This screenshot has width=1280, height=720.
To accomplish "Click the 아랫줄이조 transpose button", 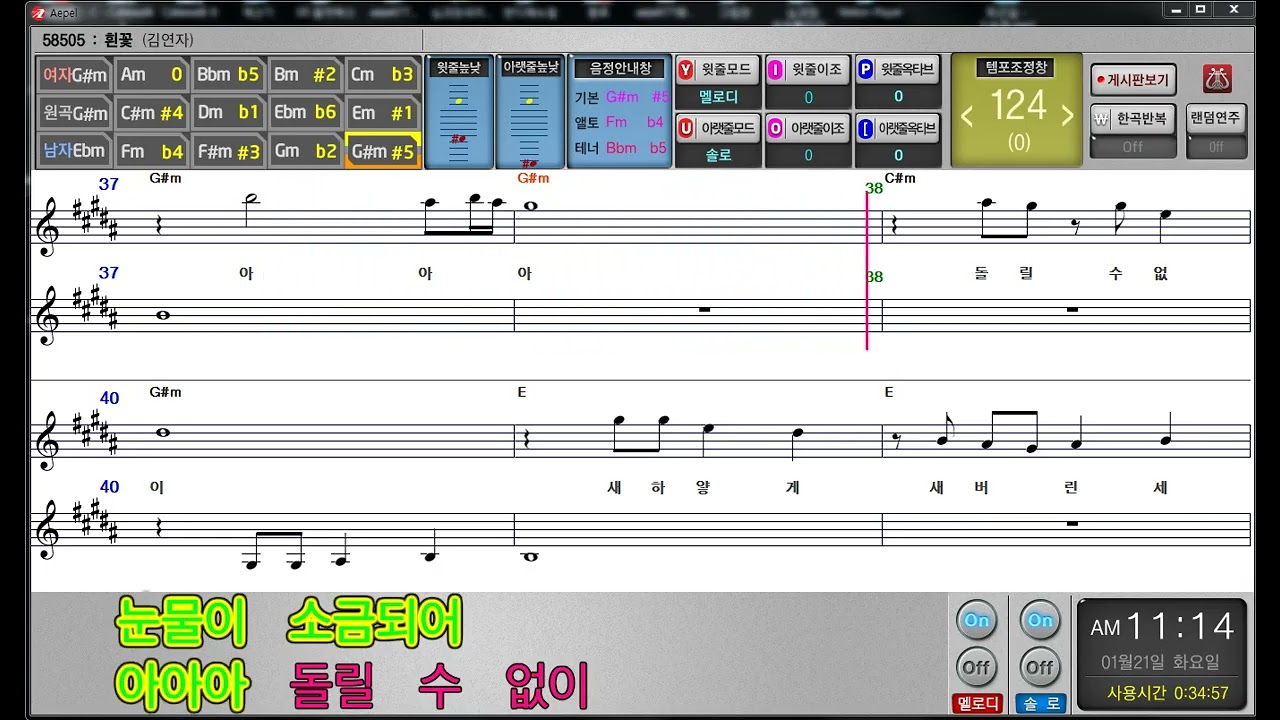I will [808, 128].
